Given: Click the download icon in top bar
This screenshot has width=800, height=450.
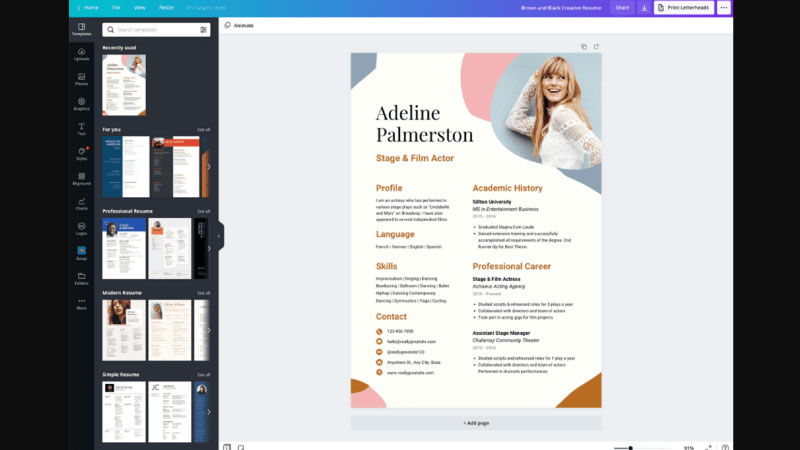Looking at the screenshot, I should coord(645,7).
